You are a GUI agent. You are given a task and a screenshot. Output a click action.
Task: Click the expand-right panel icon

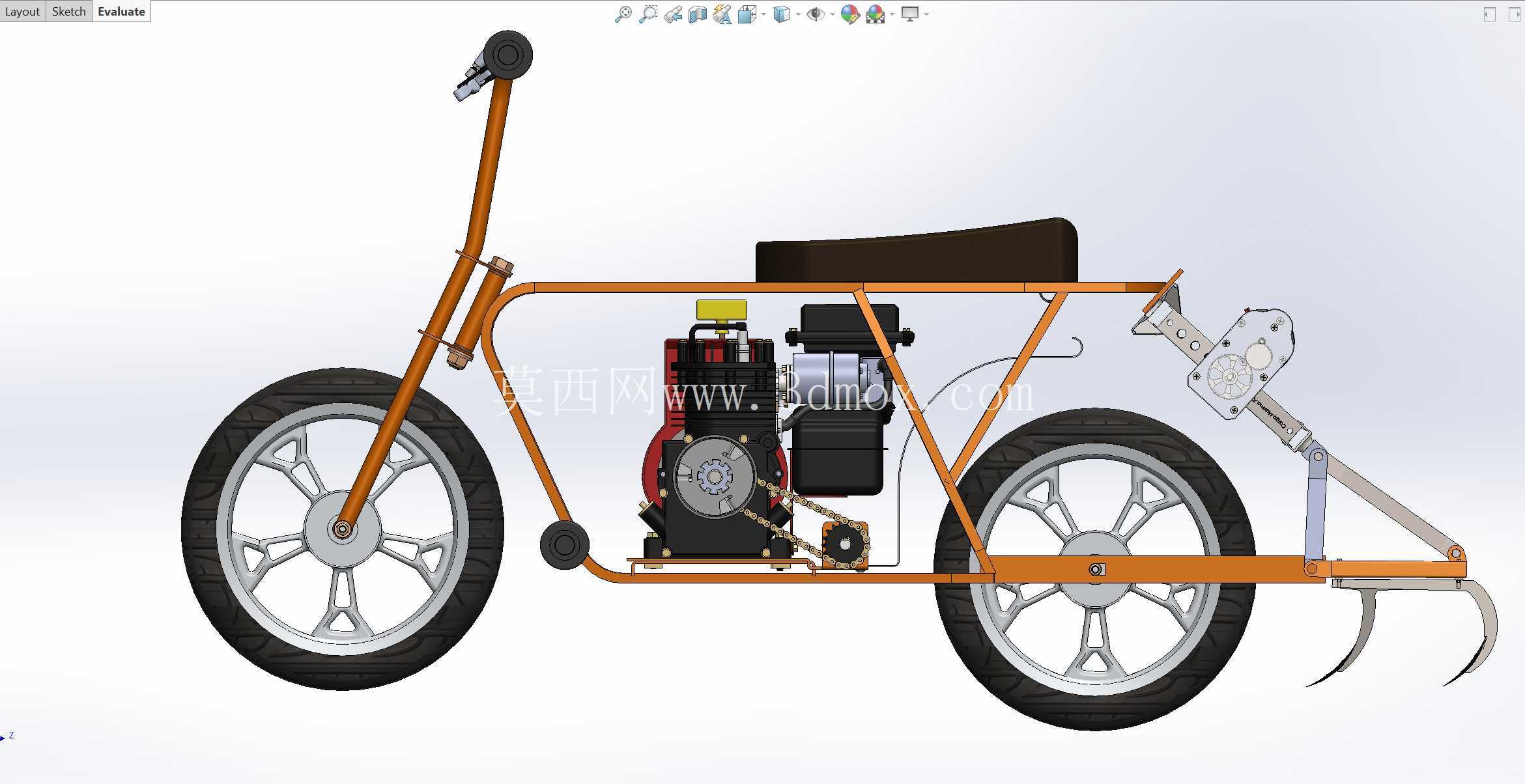[1515, 14]
